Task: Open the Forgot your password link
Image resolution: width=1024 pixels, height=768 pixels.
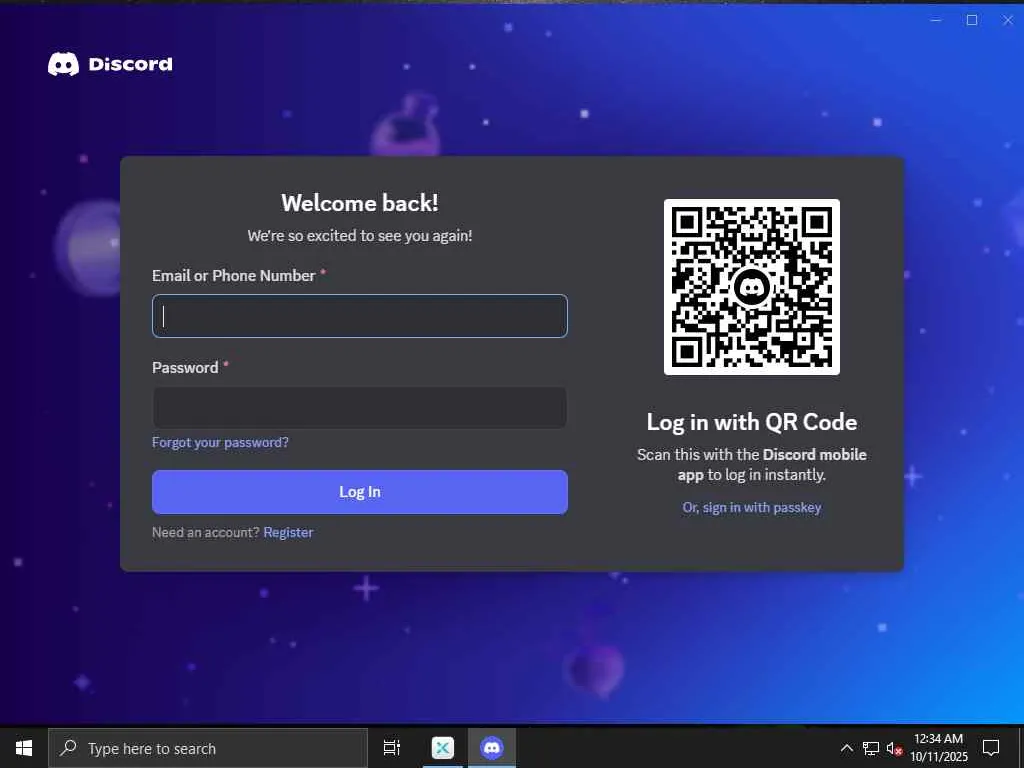Action: [220, 442]
